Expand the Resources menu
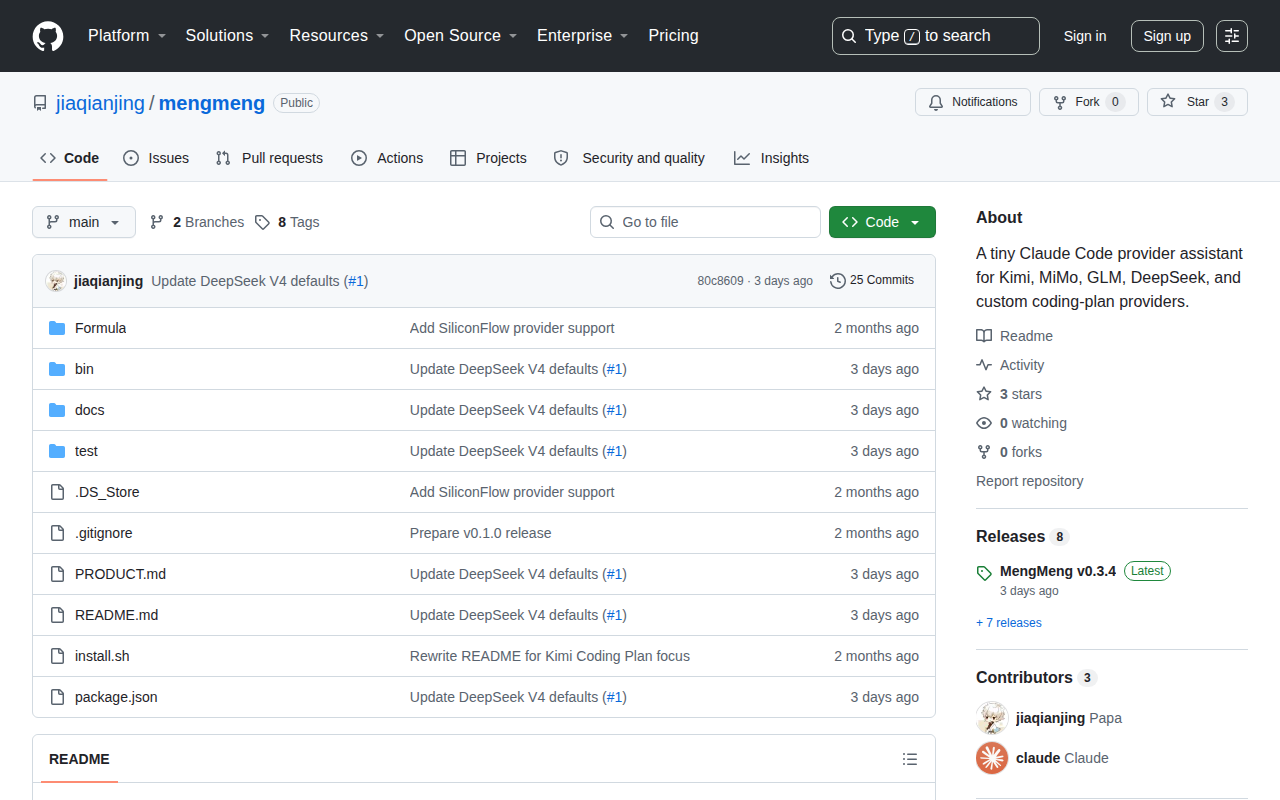Screen dimensions: 1280x800 point(337,36)
